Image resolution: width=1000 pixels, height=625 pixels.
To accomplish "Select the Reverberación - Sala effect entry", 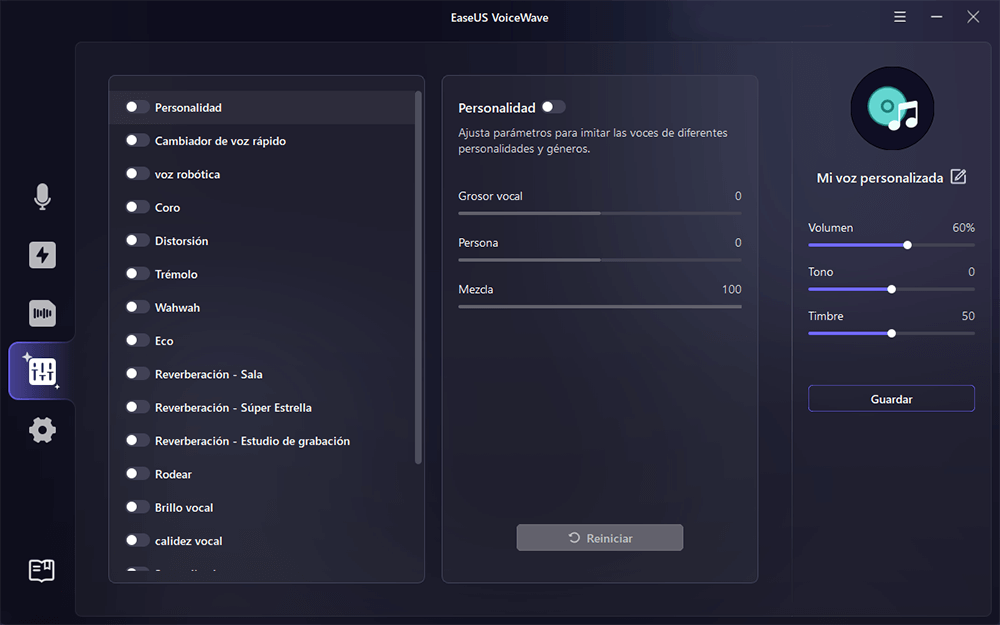I will pos(209,374).
